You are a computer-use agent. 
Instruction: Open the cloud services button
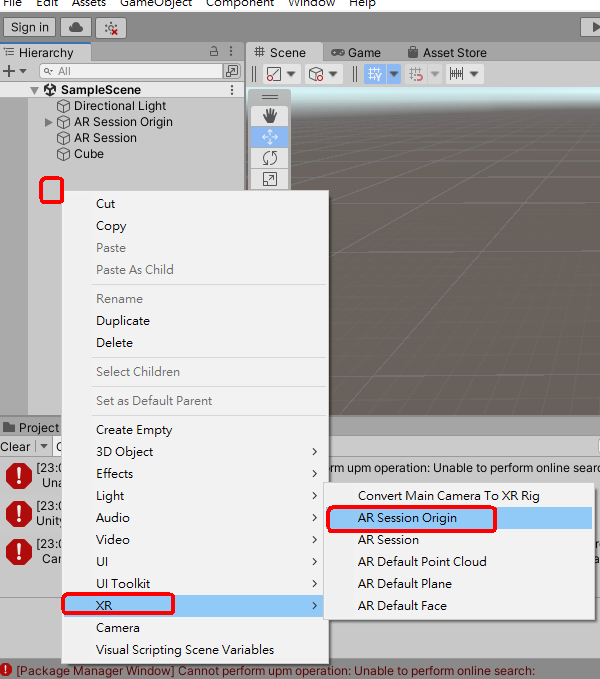[x=76, y=28]
